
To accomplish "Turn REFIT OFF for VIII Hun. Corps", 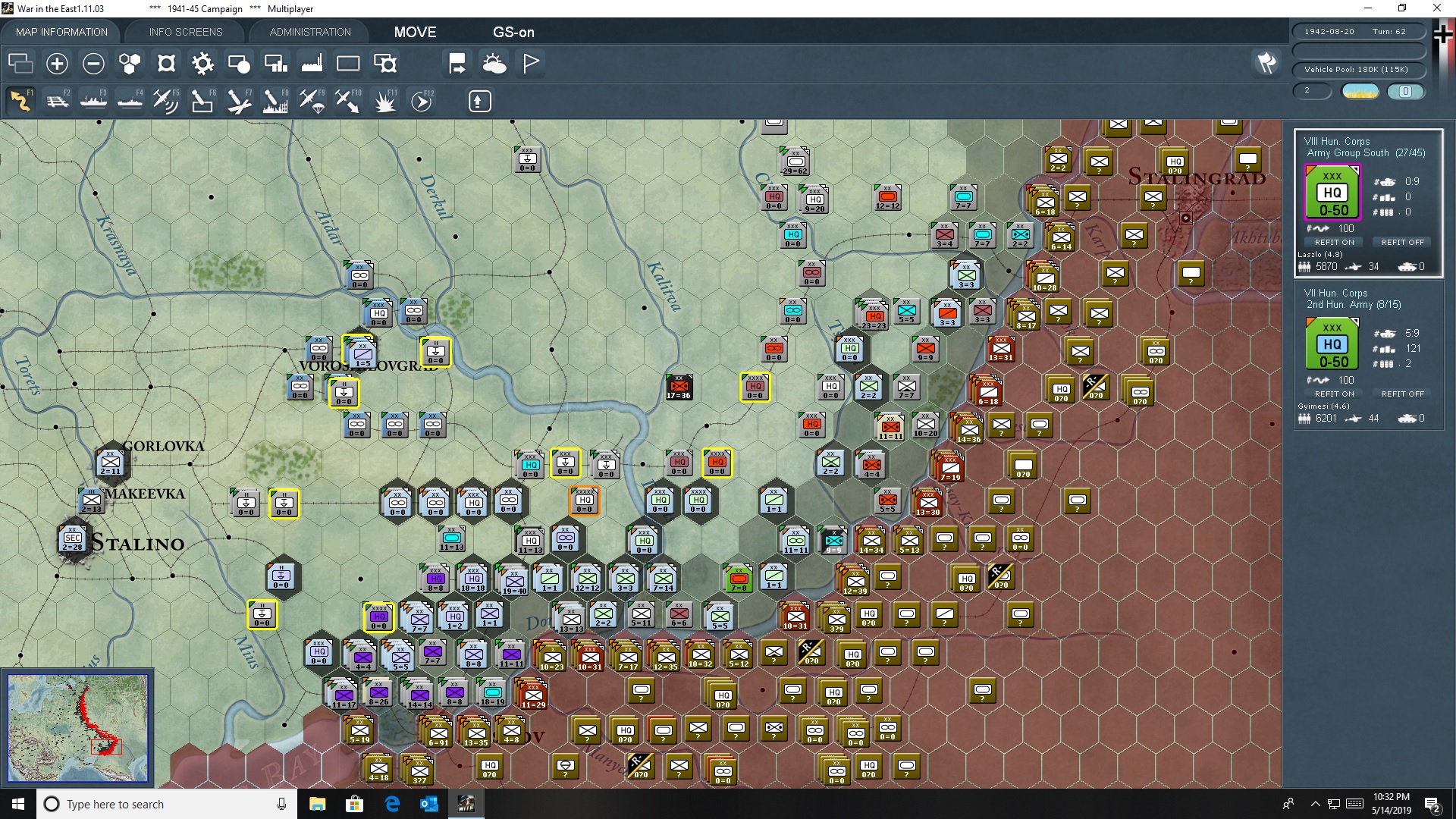I will (x=1402, y=242).
